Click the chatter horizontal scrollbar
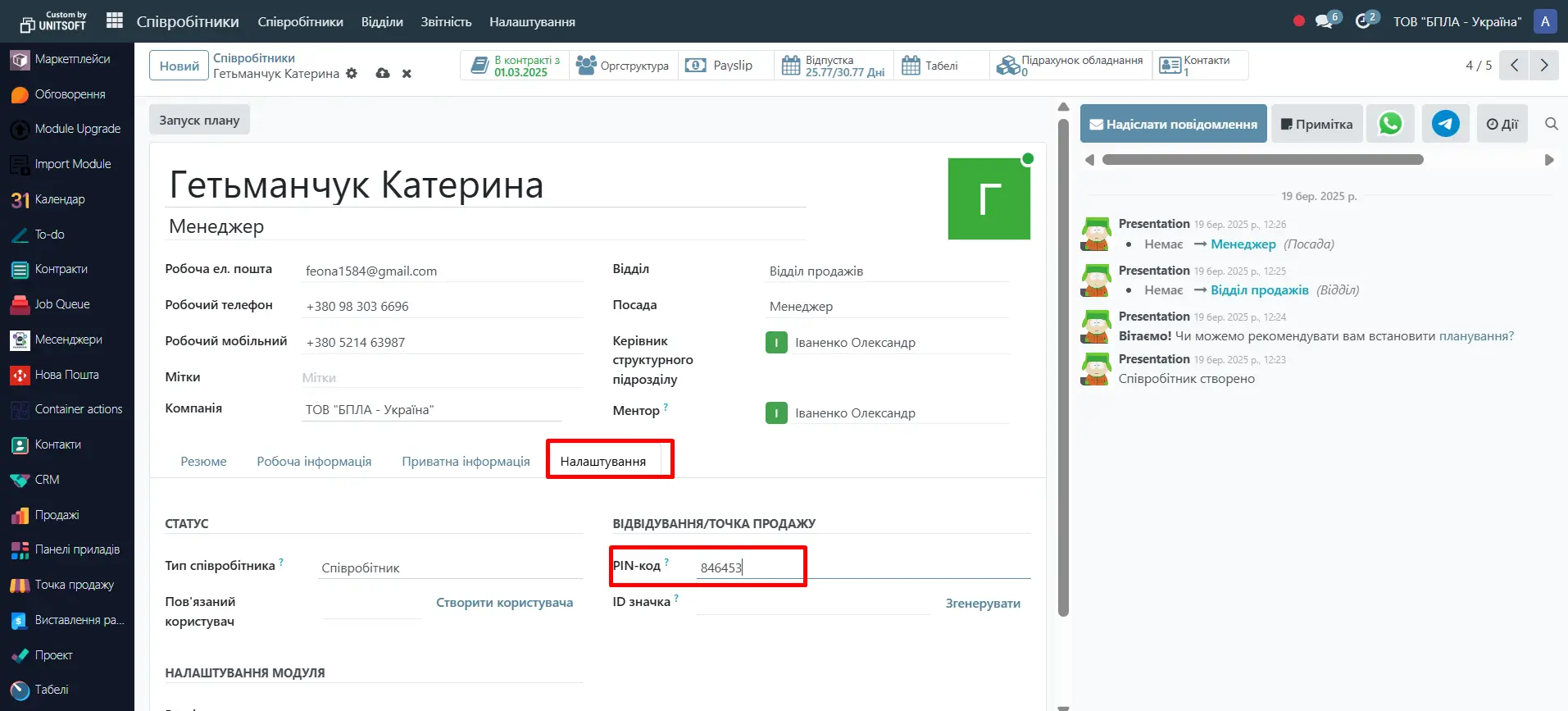Image resolution: width=1568 pixels, height=711 pixels. 1262,160
